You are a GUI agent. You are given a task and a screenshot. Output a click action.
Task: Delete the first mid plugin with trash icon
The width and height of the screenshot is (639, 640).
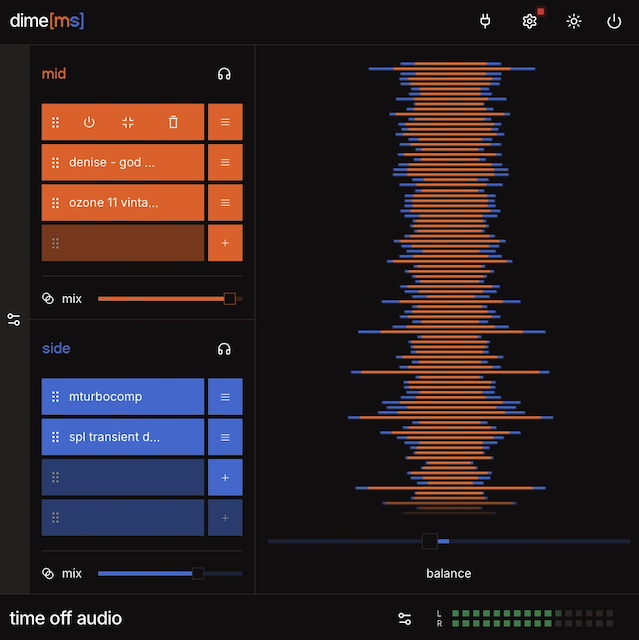[173, 122]
